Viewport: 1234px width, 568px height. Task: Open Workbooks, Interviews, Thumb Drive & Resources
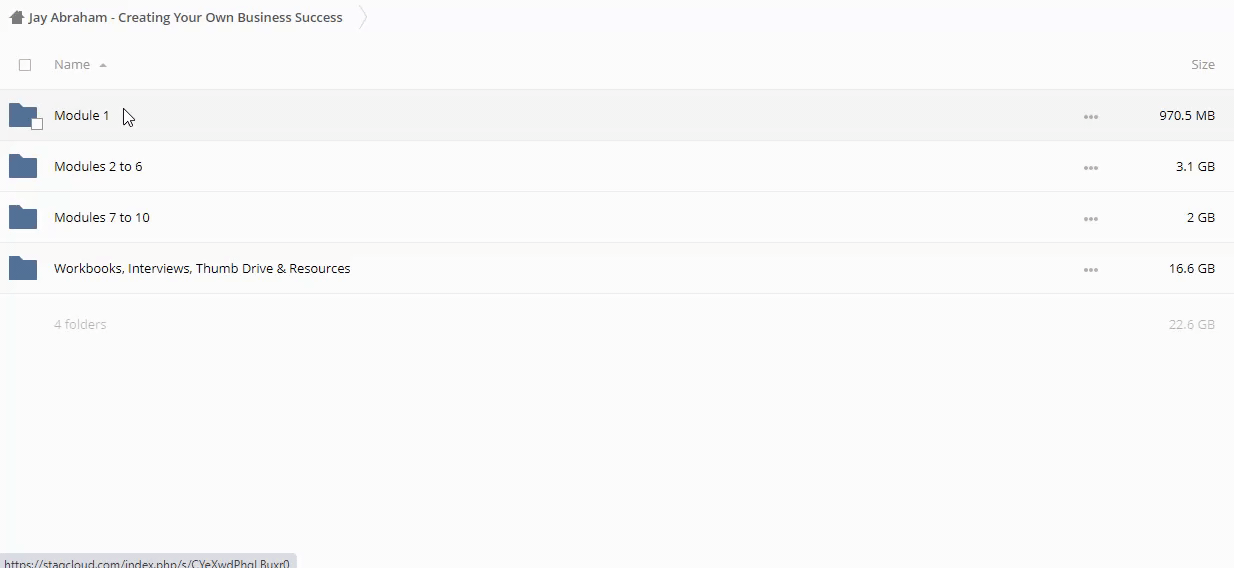point(202,269)
